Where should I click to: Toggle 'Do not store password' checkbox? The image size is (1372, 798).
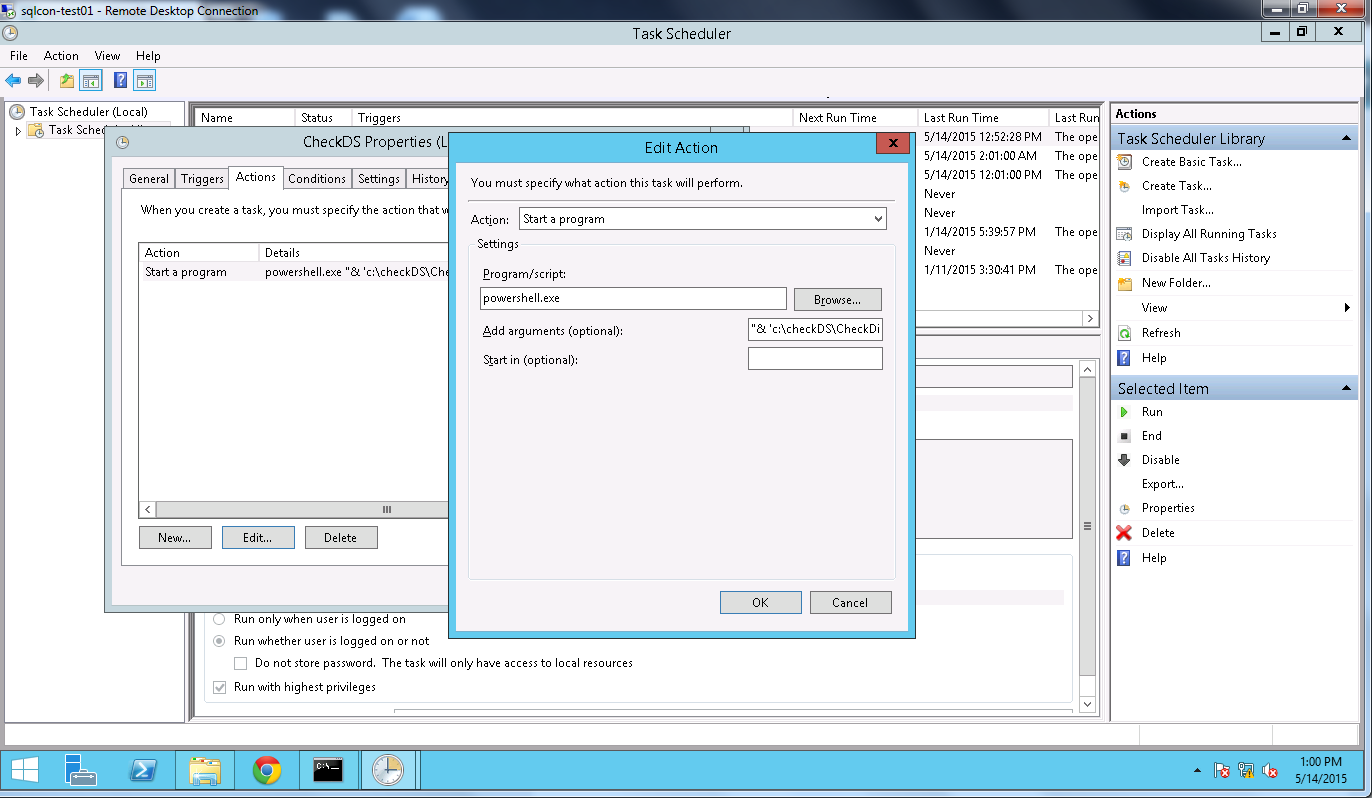pyautogui.click(x=240, y=663)
